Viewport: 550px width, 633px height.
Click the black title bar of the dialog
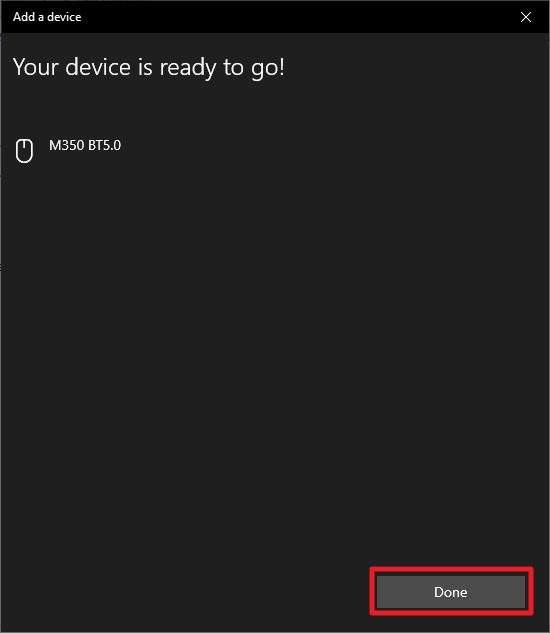[275, 17]
